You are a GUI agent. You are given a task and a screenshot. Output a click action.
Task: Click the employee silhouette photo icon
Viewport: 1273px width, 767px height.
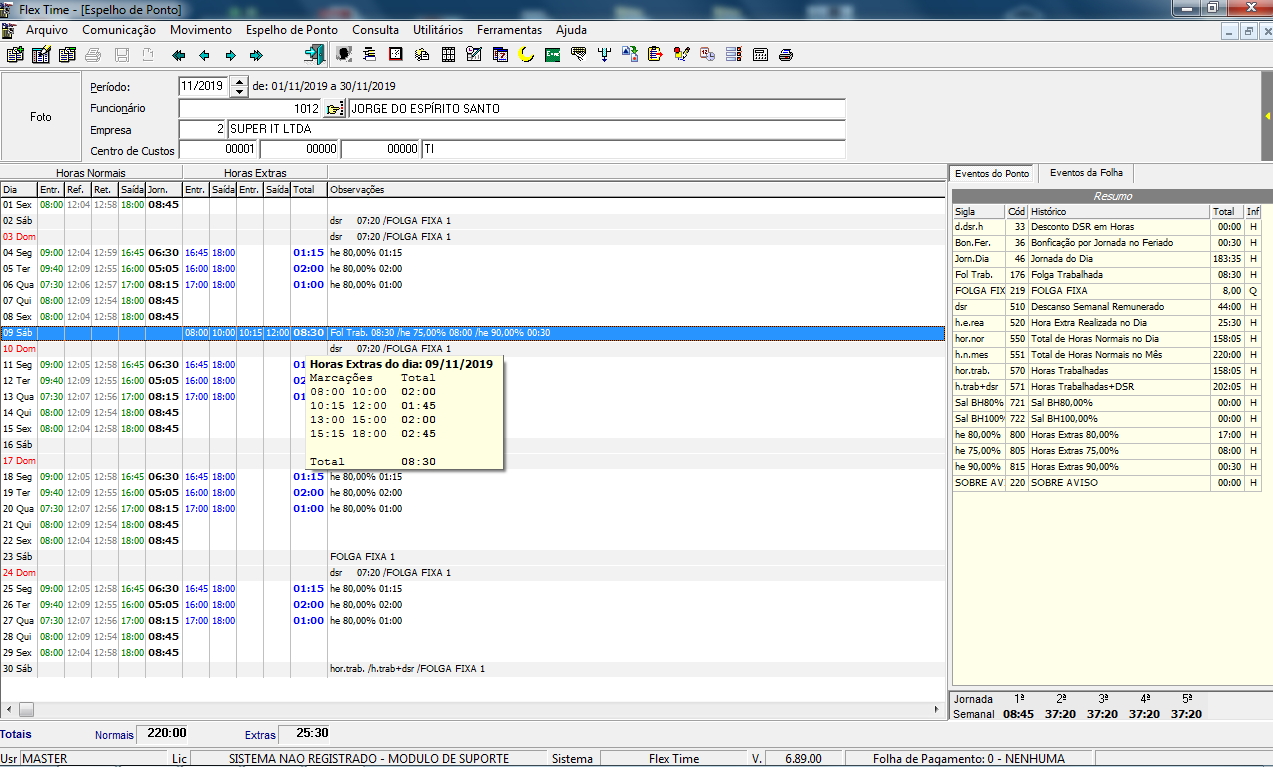[344, 55]
